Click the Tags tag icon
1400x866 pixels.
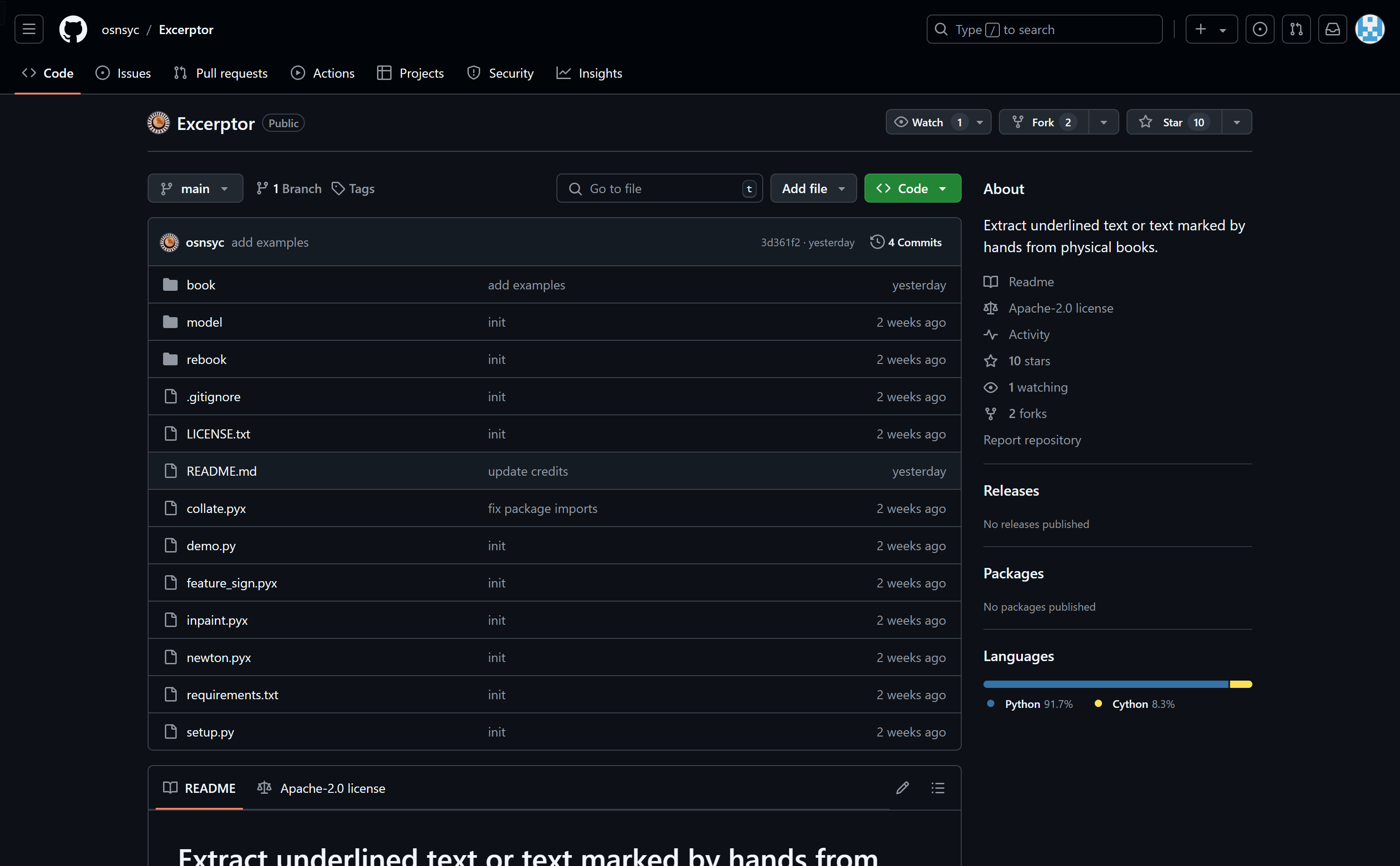[x=338, y=189]
